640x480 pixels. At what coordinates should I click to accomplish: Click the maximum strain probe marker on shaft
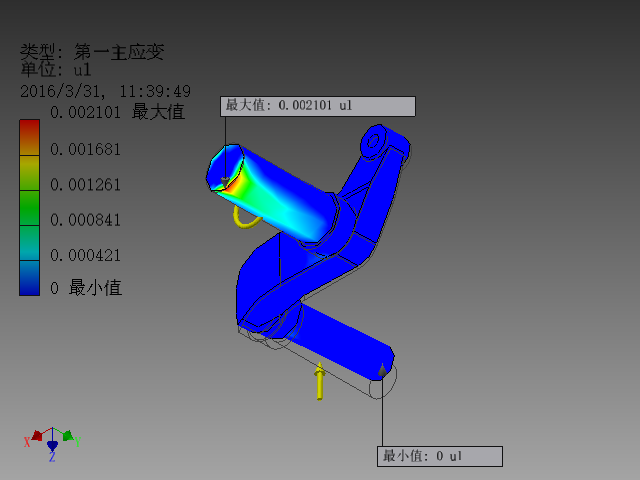(x=225, y=181)
